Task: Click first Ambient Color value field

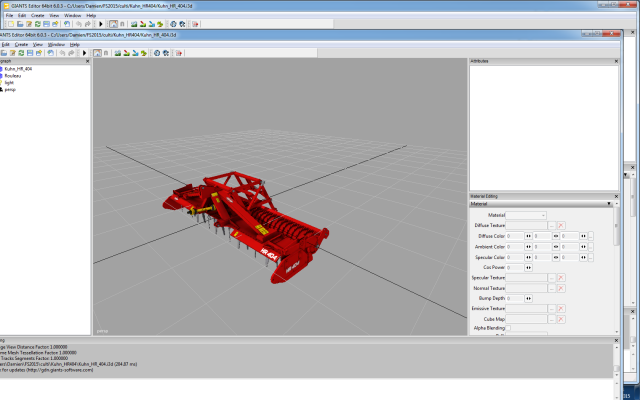Action: [514, 247]
